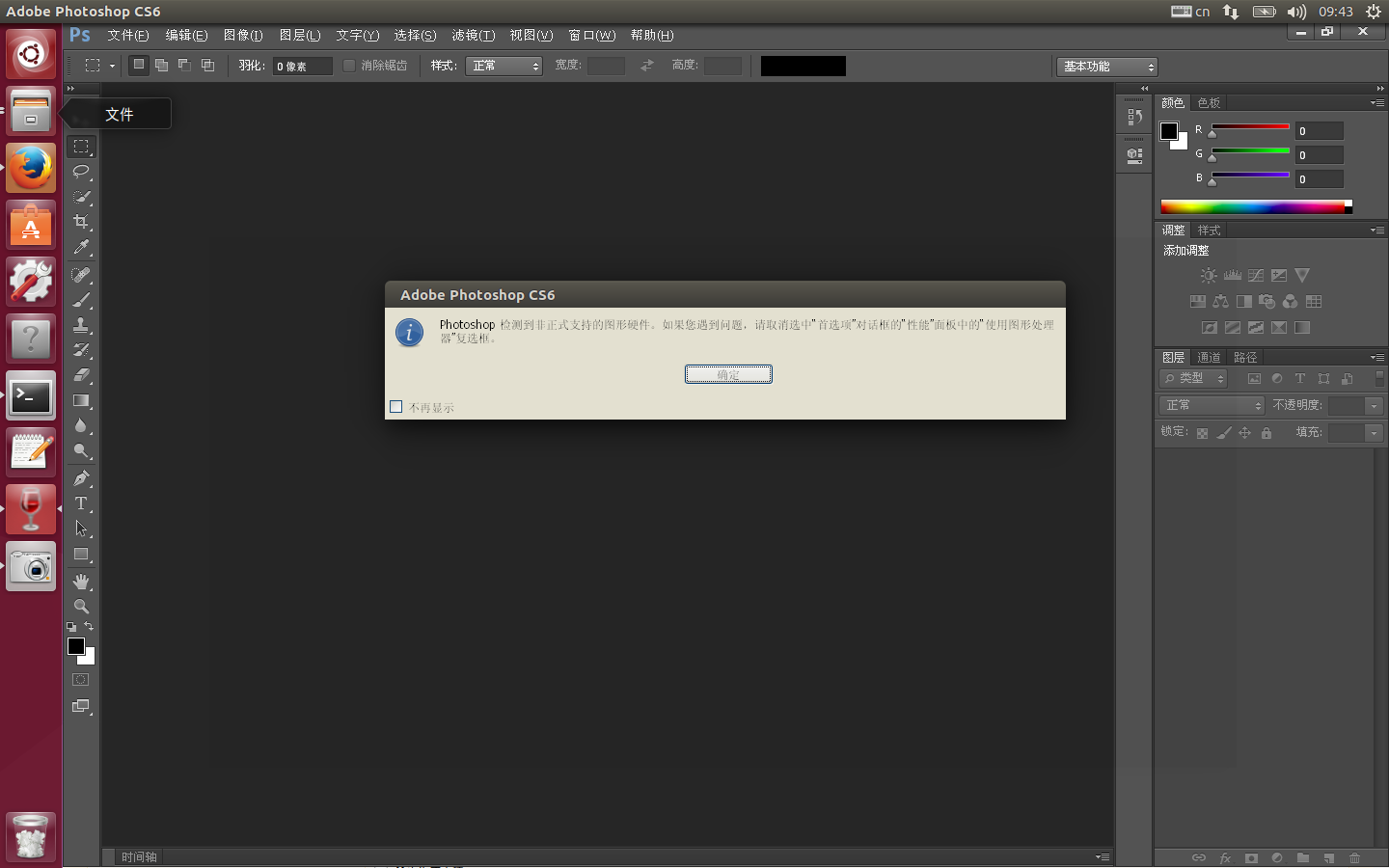Click the Refine Edge black button

pos(803,66)
